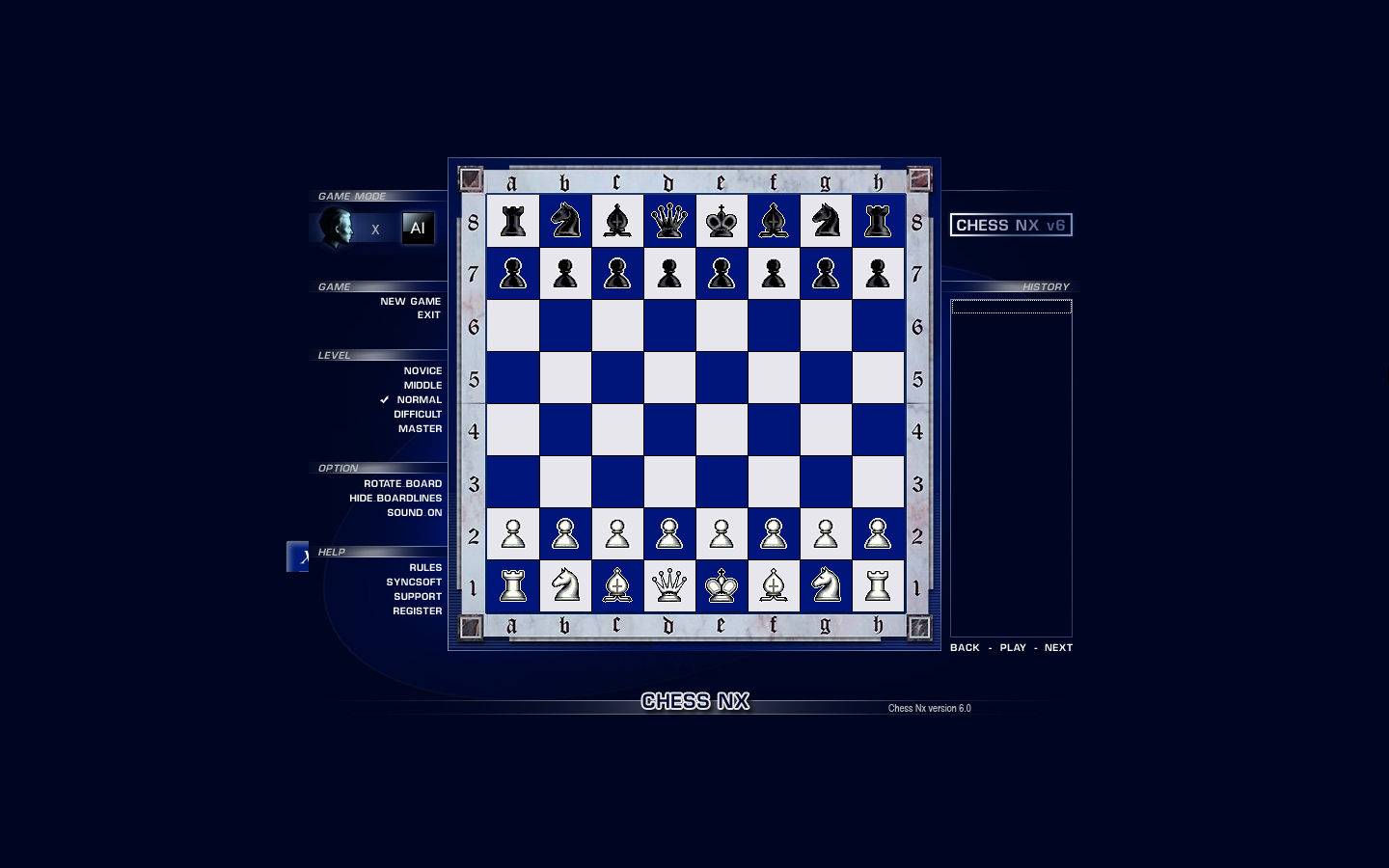Click the Chess NX title at bottom
This screenshot has height=868, width=1389.
click(x=694, y=701)
